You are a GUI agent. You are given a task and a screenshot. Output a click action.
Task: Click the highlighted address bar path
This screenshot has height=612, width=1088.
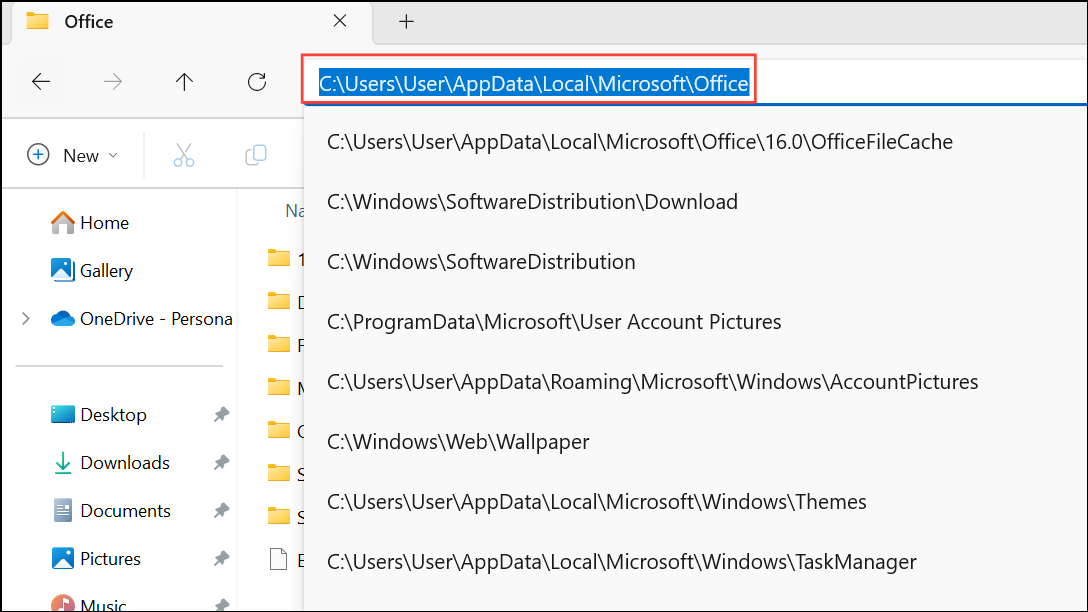click(533, 84)
